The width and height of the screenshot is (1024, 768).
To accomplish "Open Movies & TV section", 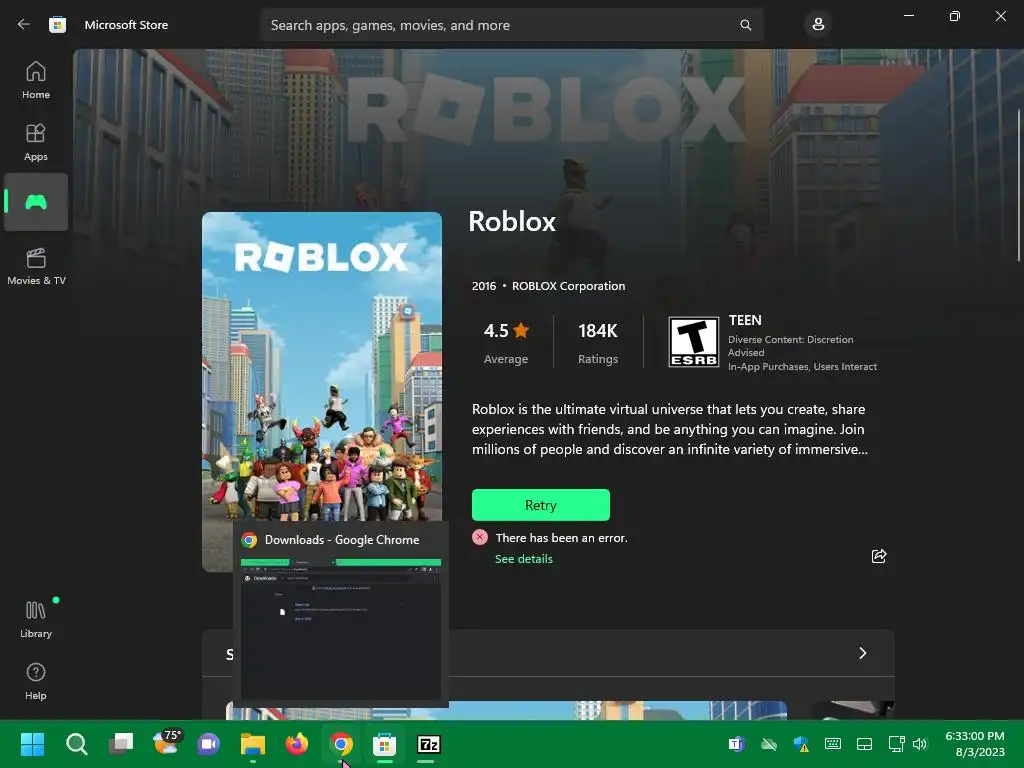I will 36,266.
